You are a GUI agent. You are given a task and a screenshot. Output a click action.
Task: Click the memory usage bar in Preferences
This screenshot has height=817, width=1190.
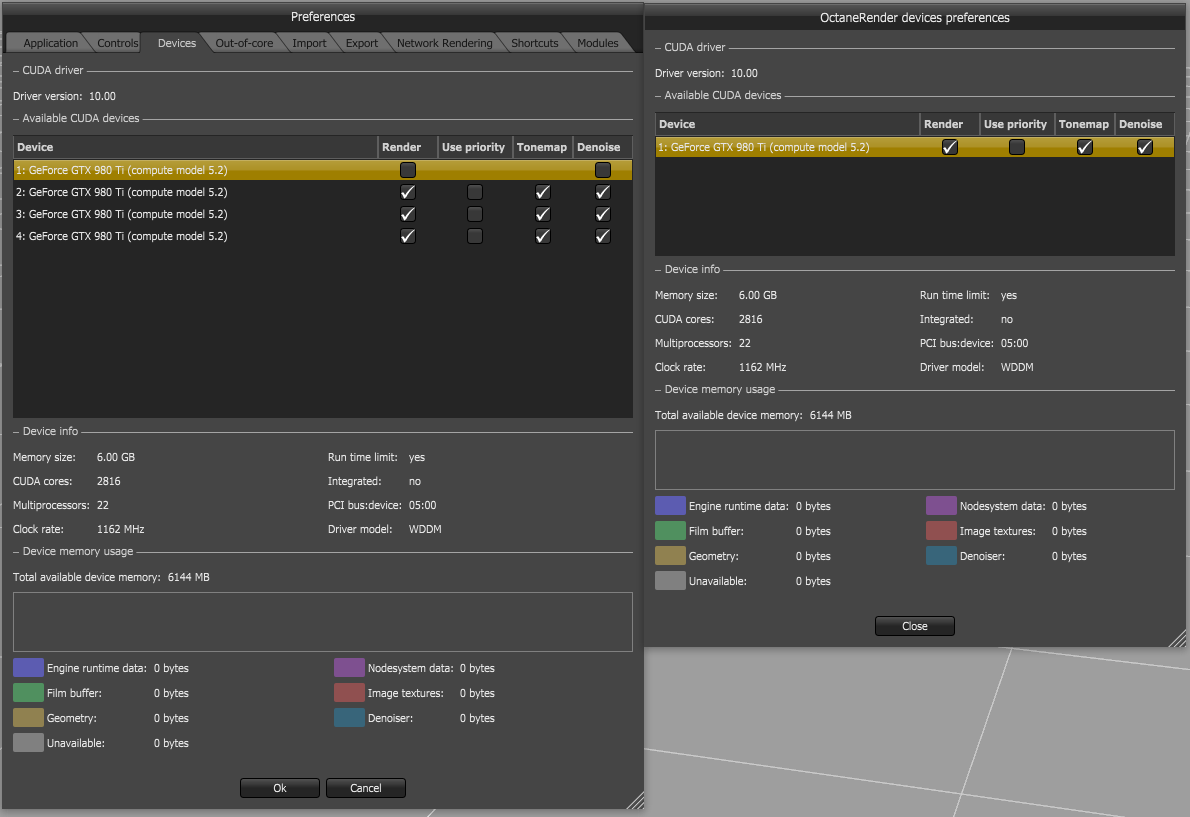[323, 622]
